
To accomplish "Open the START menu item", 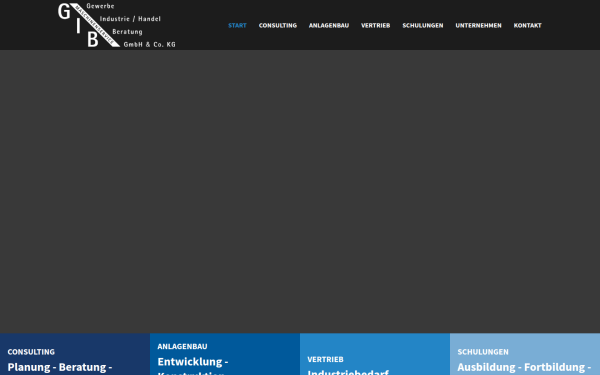I will [x=237, y=25].
